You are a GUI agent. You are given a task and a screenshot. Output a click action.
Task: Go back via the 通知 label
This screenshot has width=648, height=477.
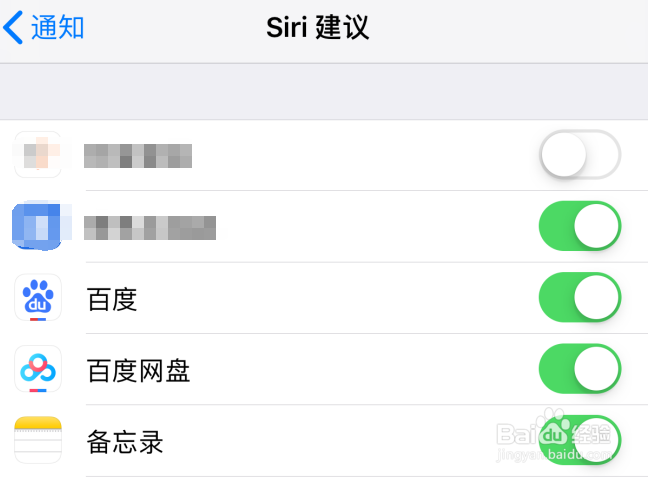click(x=58, y=28)
